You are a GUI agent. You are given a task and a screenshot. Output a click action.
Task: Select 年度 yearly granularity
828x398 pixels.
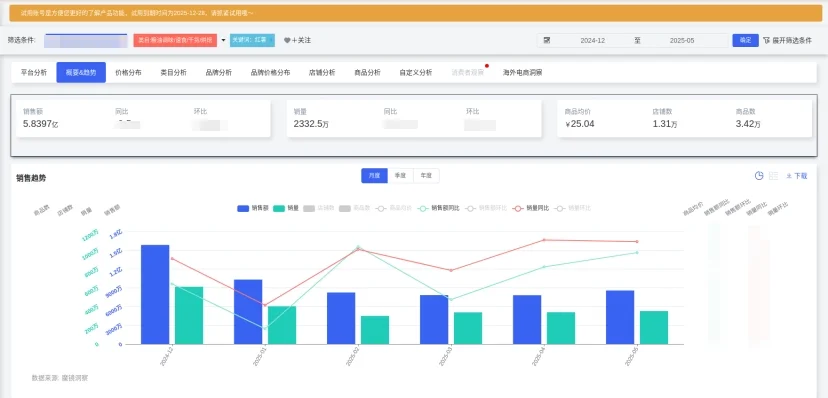click(x=426, y=176)
